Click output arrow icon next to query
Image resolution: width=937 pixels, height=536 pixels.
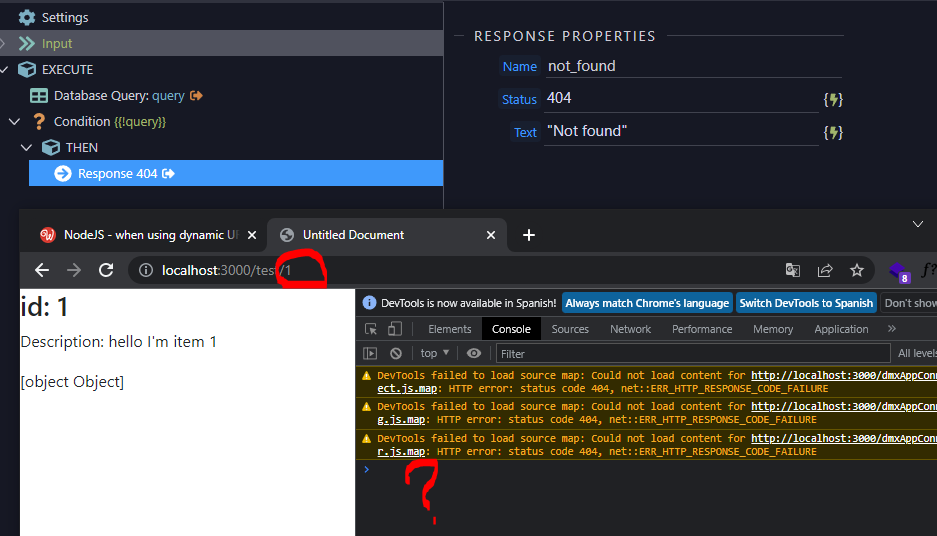197,96
